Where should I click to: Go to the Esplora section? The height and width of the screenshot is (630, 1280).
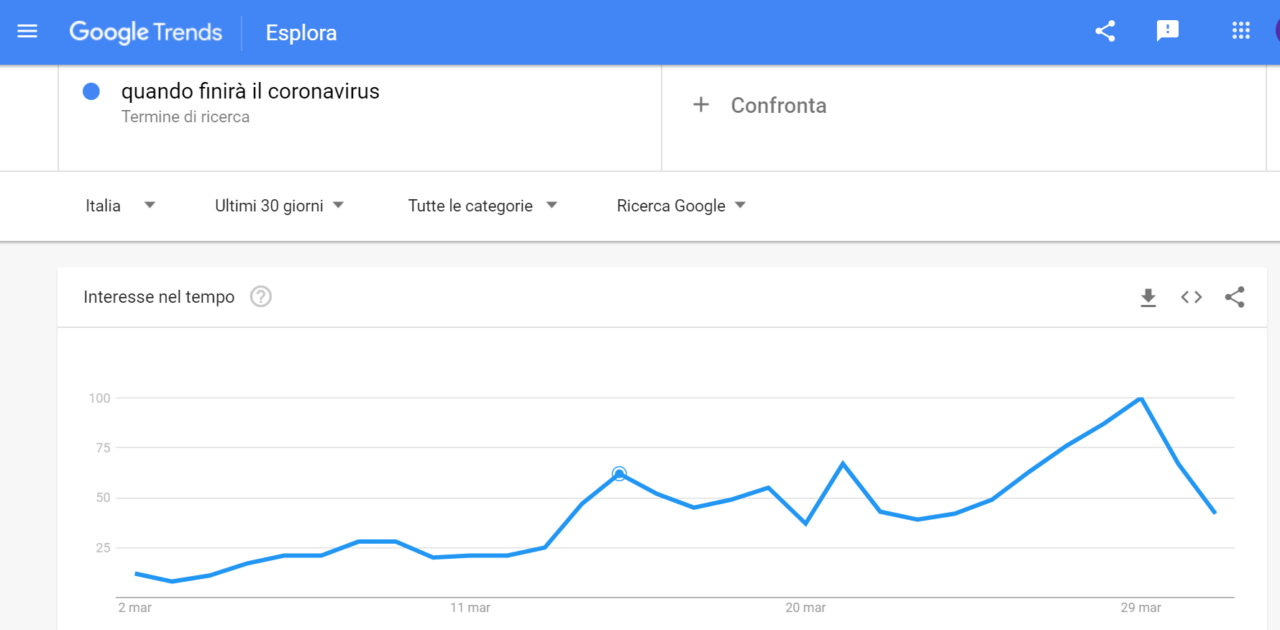(301, 33)
